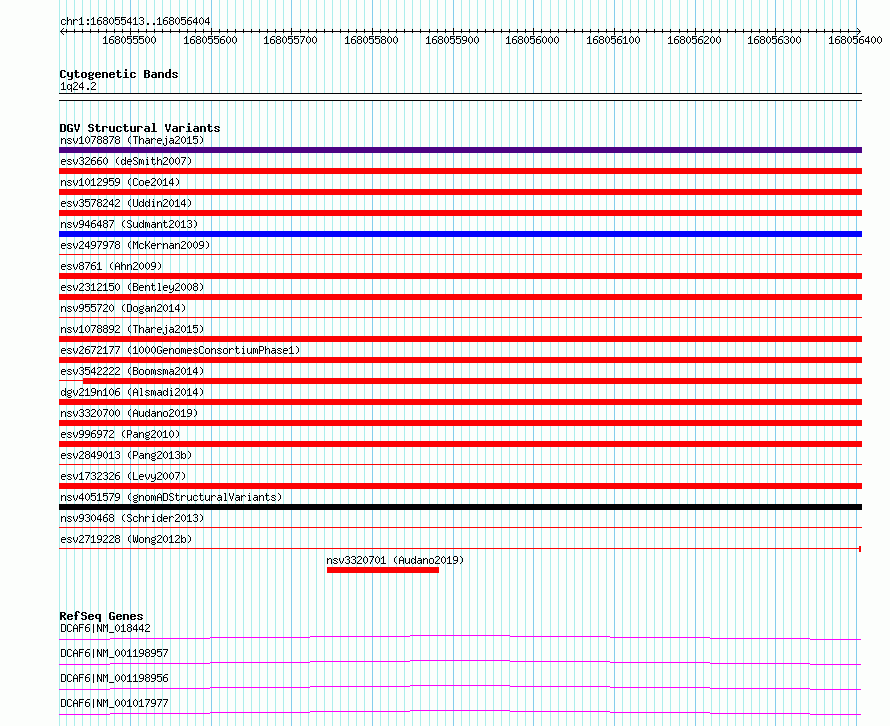Click the blue nsv946487 Sudmant2013 bar
The width and height of the screenshot is (890, 726).
coord(460,234)
